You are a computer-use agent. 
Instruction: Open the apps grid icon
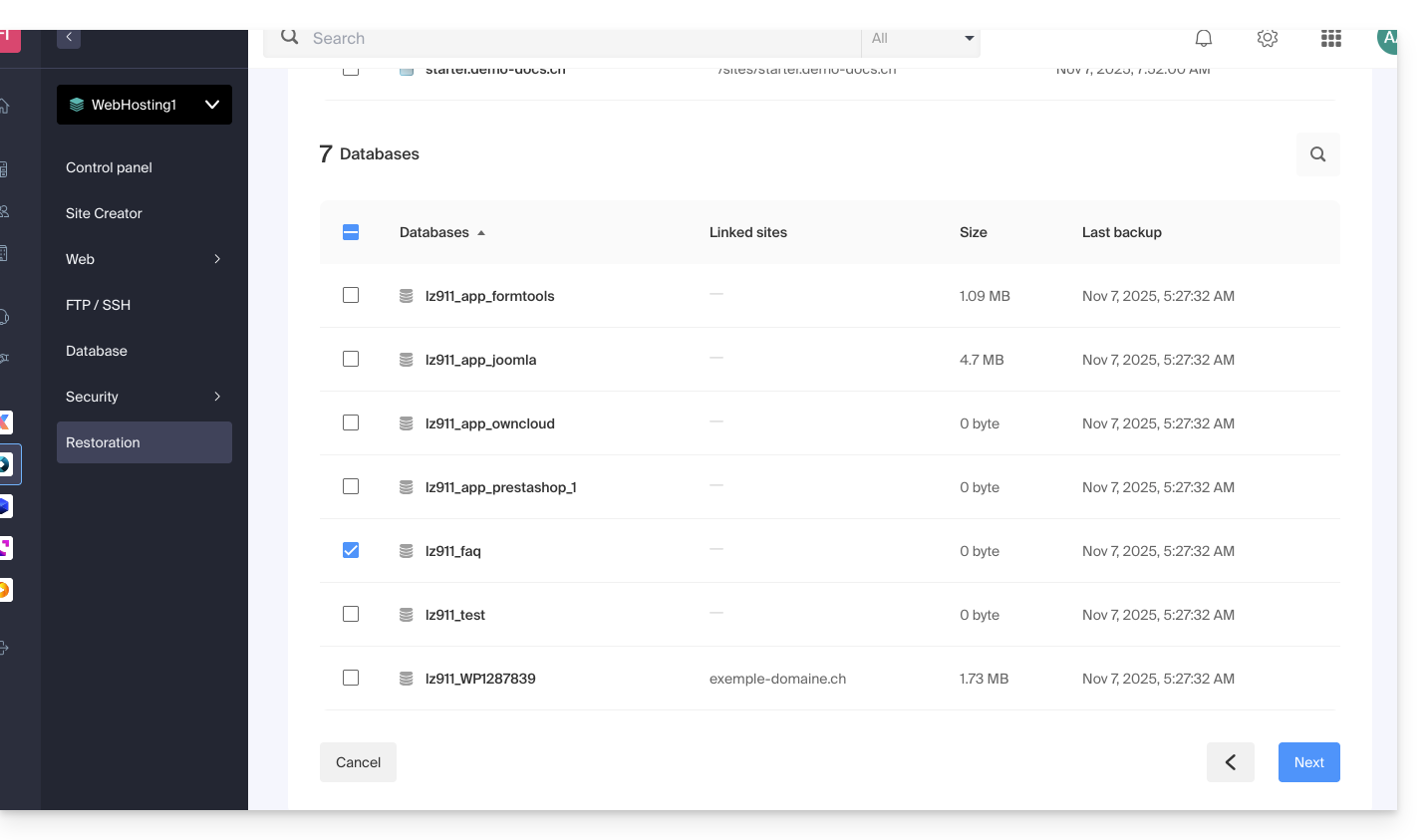coord(1331,39)
